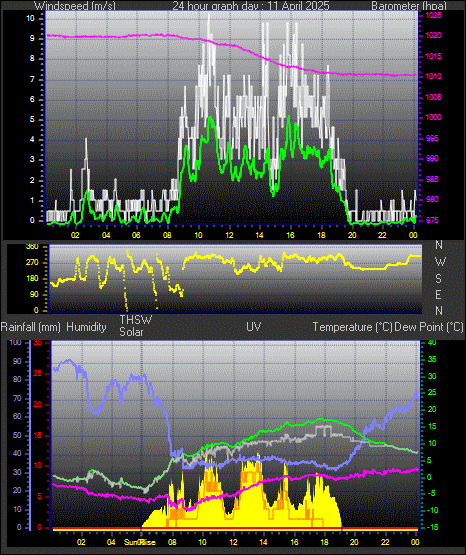Viewport: 466px width, 555px height.
Task: Click the red rainfall scale value 15
Action: pos(38,436)
